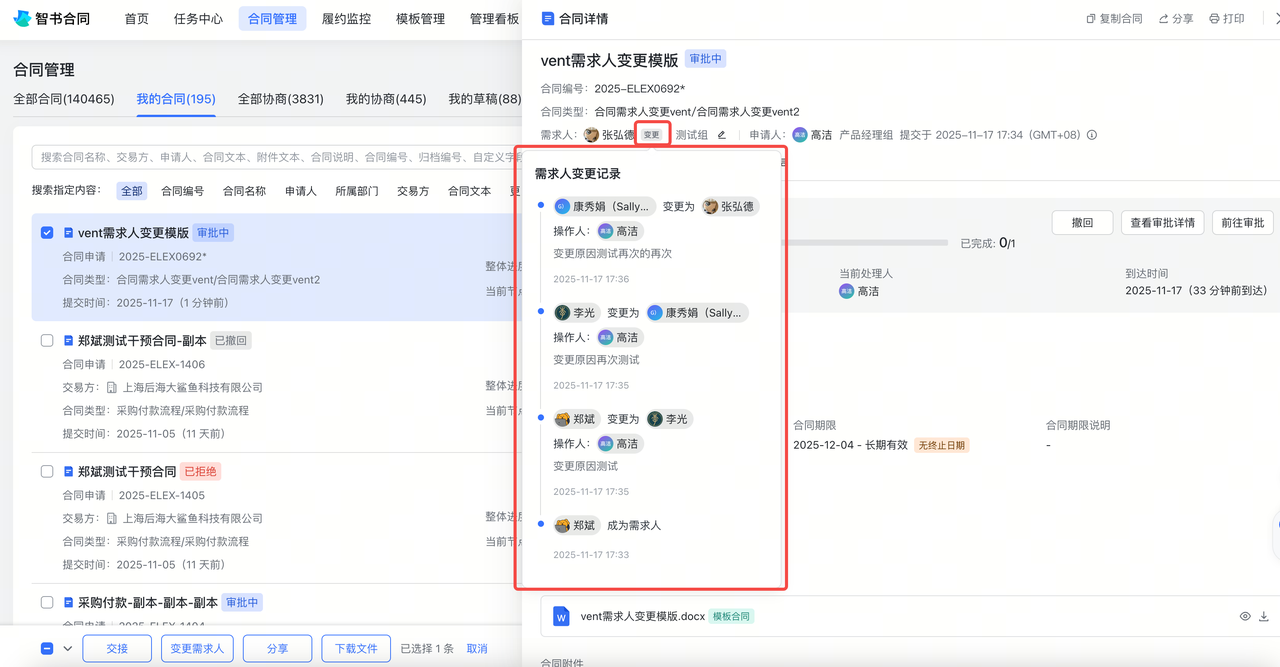Open the 任务中心 menu item
The image size is (1280, 667).
click(198, 17)
